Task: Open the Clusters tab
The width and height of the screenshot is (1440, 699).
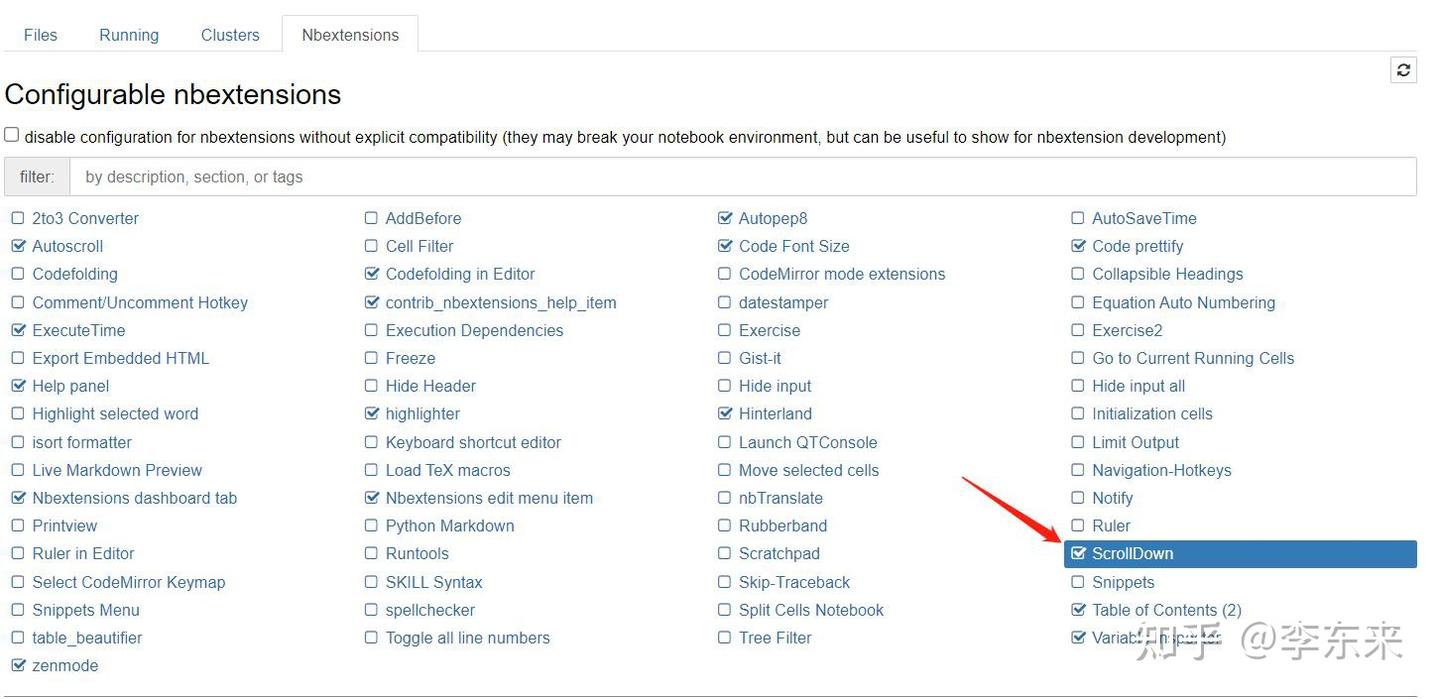Action: click(x=230, y=35)
